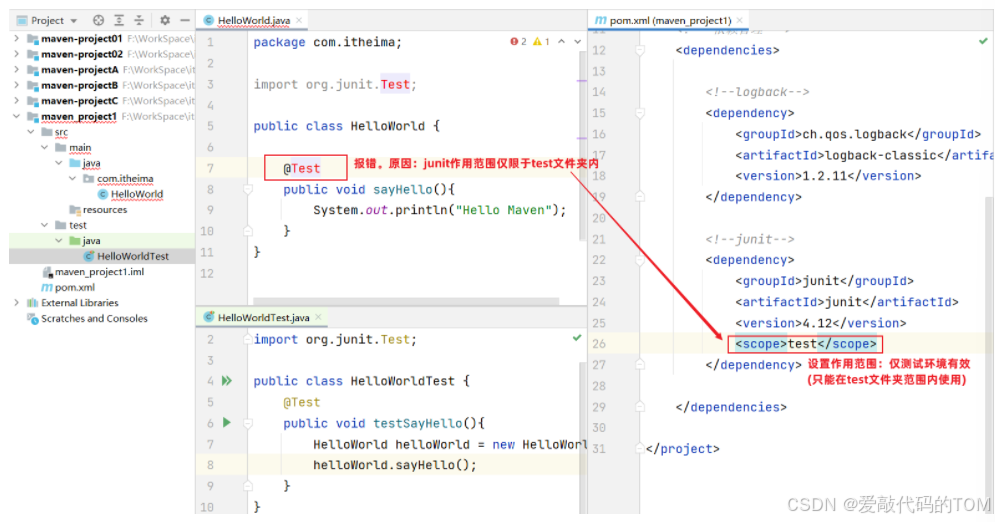Screen dimensions: 995x522
Task: Select HelloWorldTest in project tree
Action: (x=126, y=256)
